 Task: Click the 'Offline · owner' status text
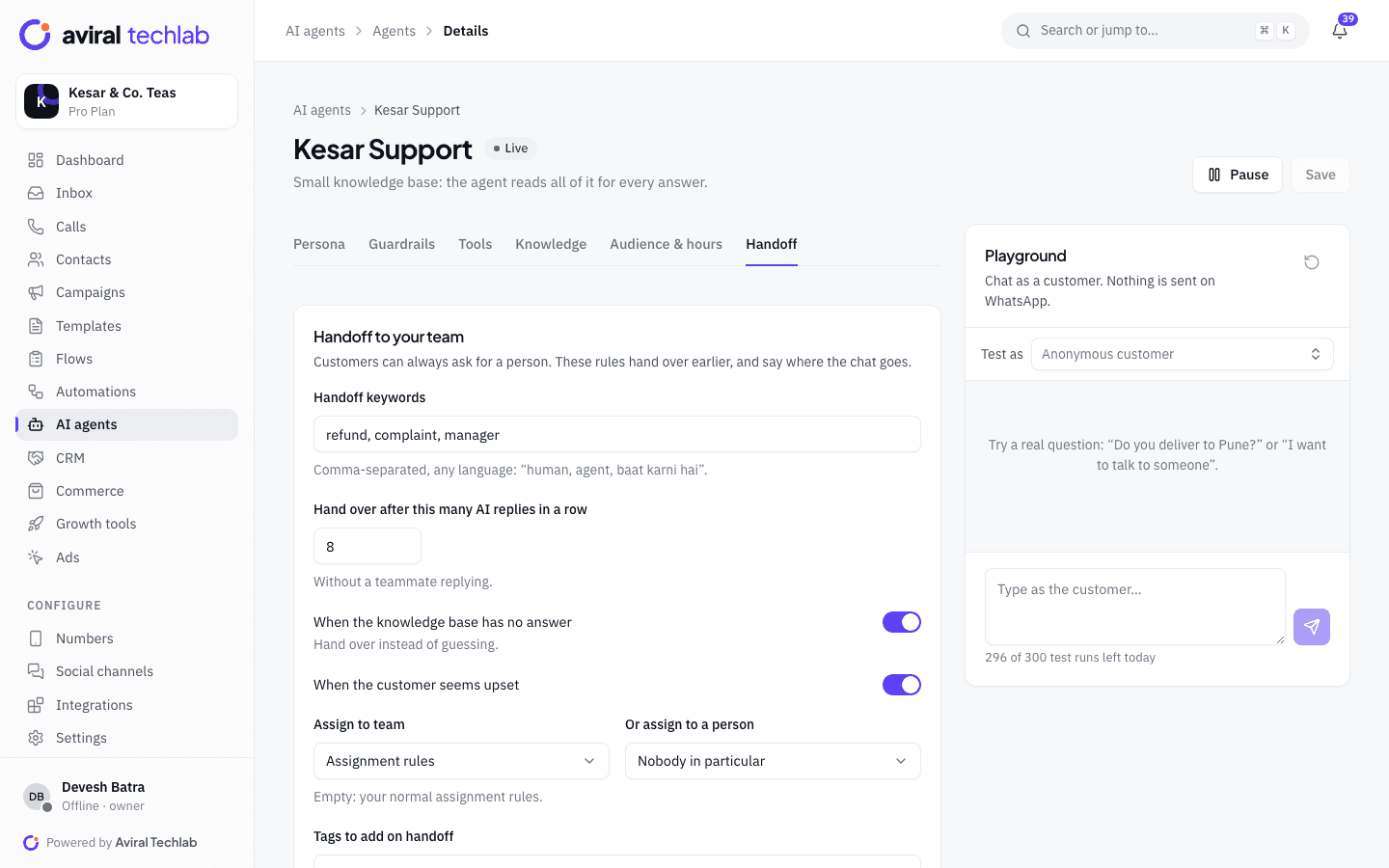coord(103,806)
